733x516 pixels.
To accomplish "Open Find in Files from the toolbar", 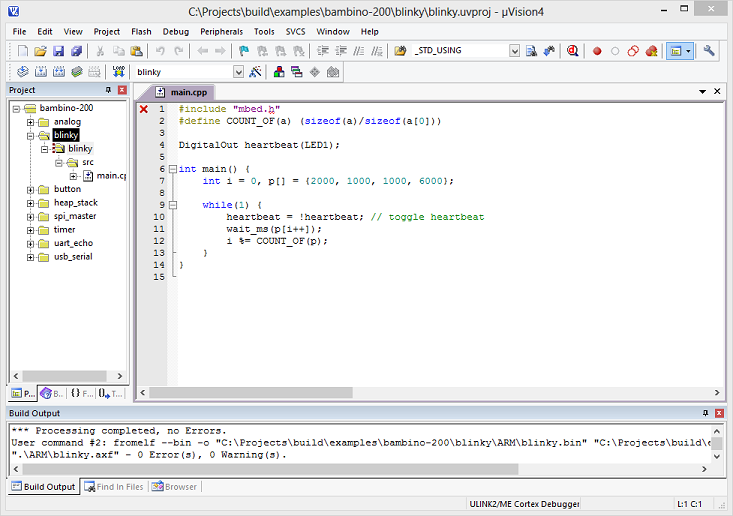I will (x=400, y=50).
